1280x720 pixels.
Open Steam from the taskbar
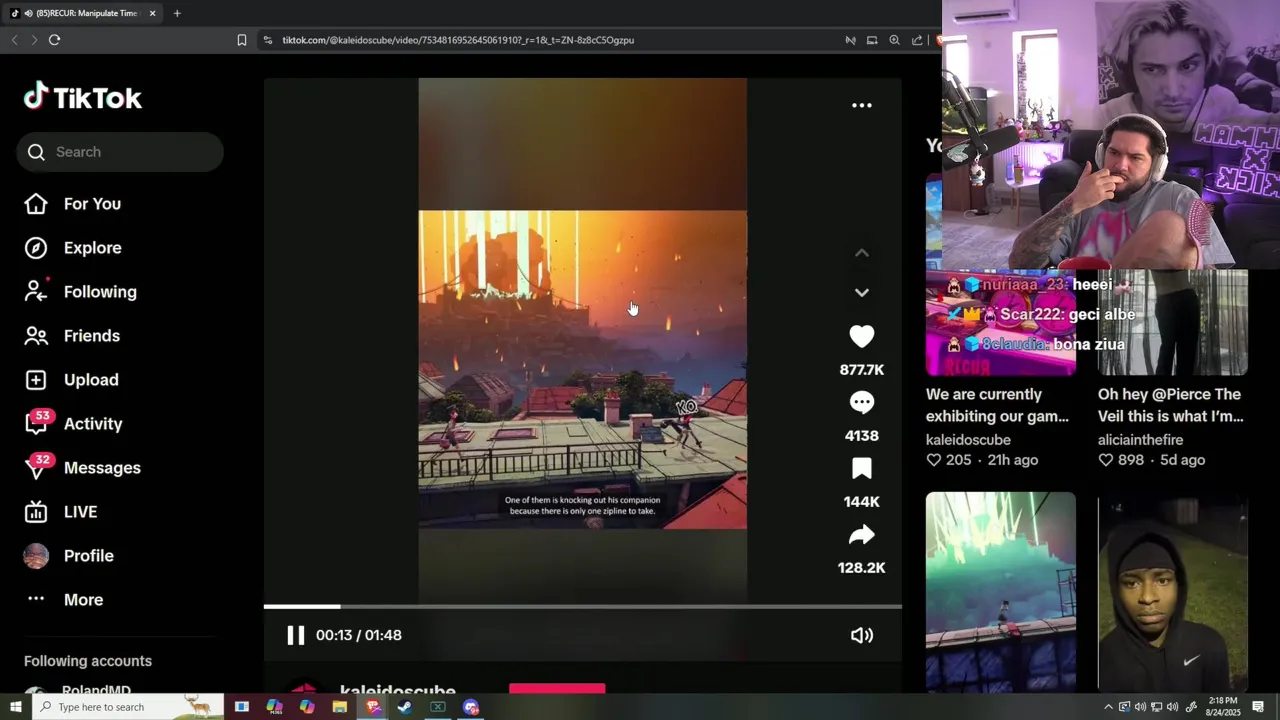coord(405,707)
